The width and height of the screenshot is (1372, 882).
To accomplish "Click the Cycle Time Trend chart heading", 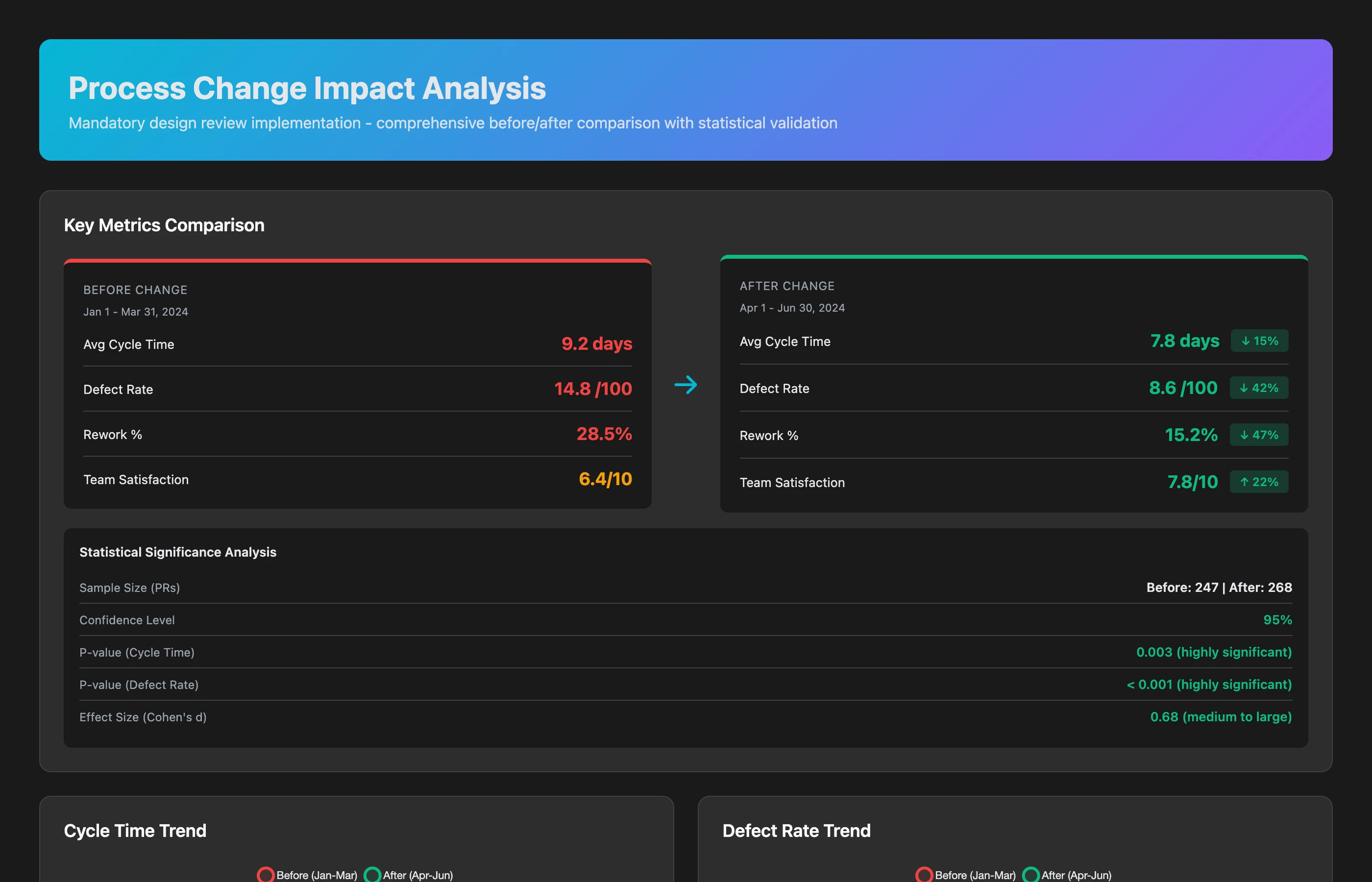I will point(135,831).
